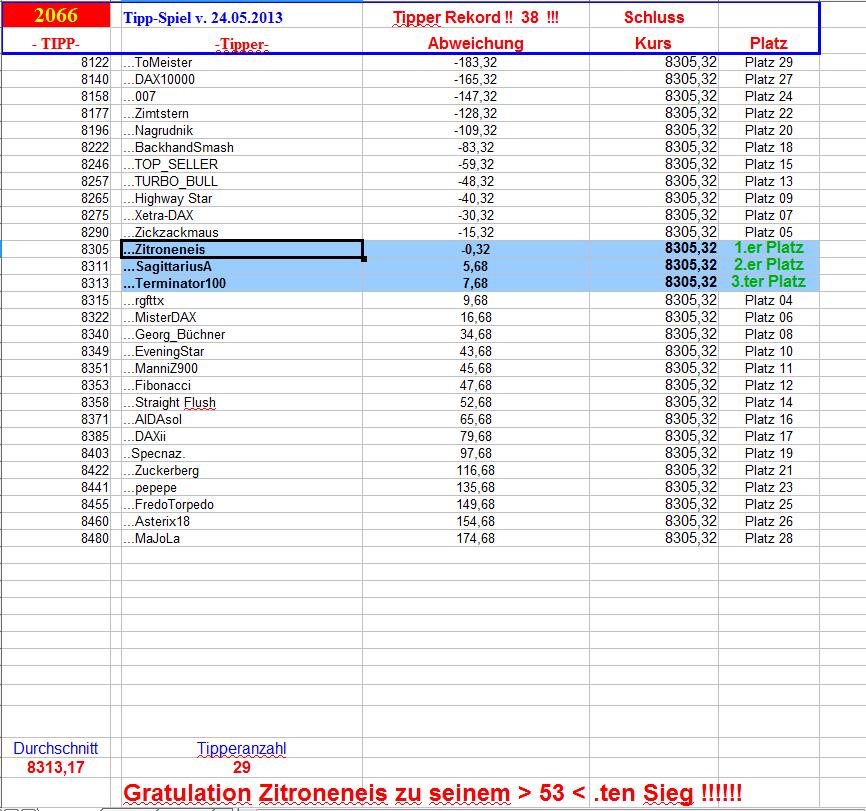The image size is (866, 811).
Task: Select the cell '...DAX10000'
Action: [x=242, y=80]
